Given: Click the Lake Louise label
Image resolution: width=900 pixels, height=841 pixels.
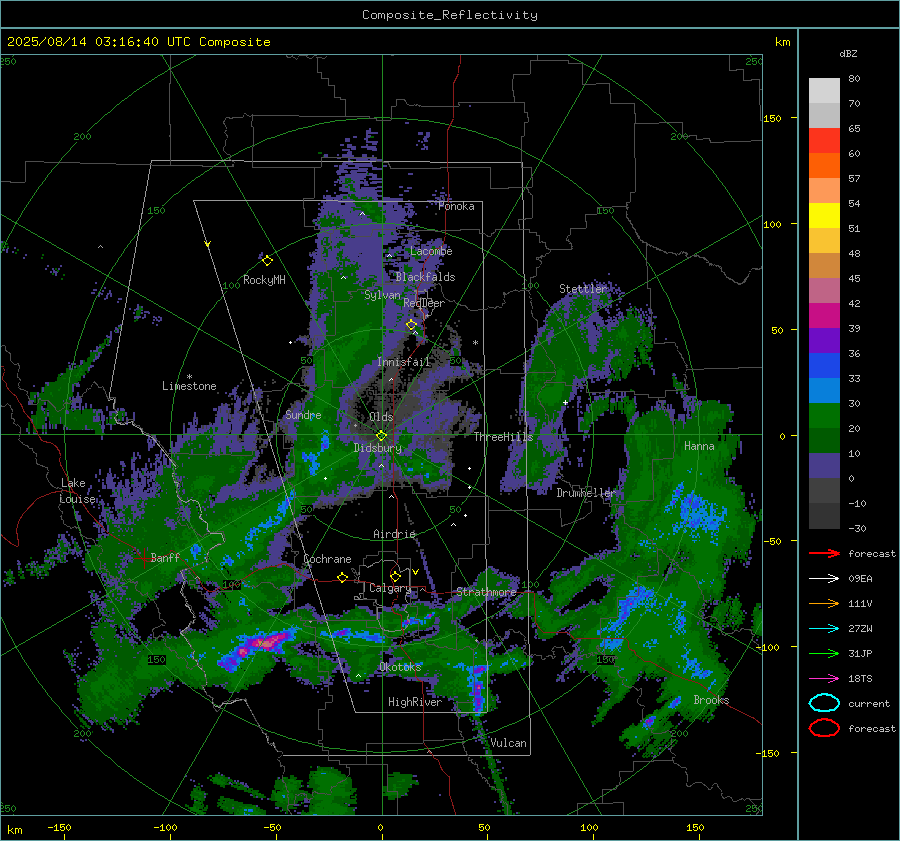Looking at the screenshot, I should pos(79,491).
